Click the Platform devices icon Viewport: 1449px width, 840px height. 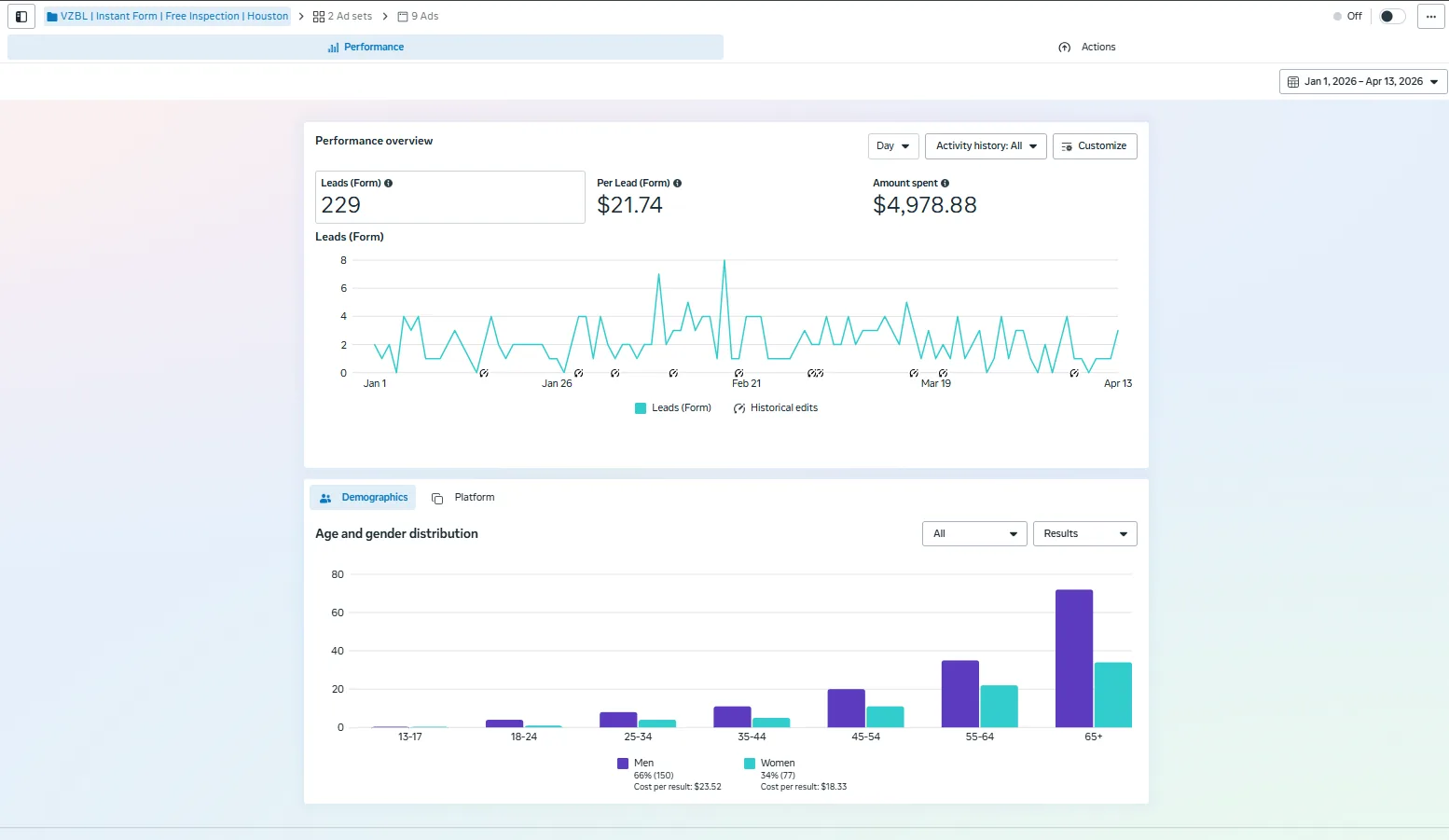[437, 499]
